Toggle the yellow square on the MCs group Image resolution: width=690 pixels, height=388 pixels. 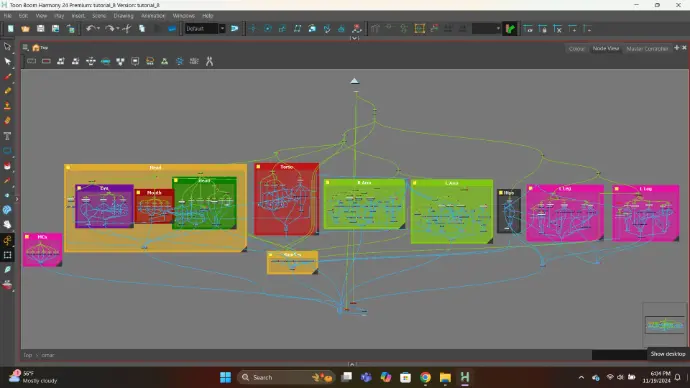(27, 237)
